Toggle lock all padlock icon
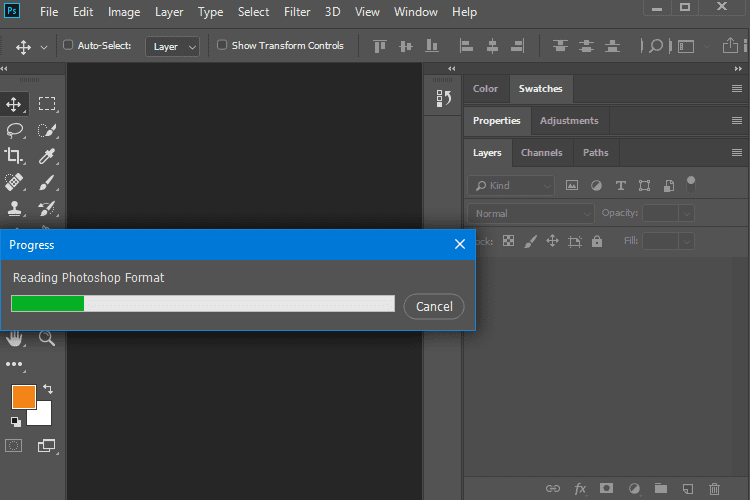Screen dimensions: 750x500 (x=596, y=241)
